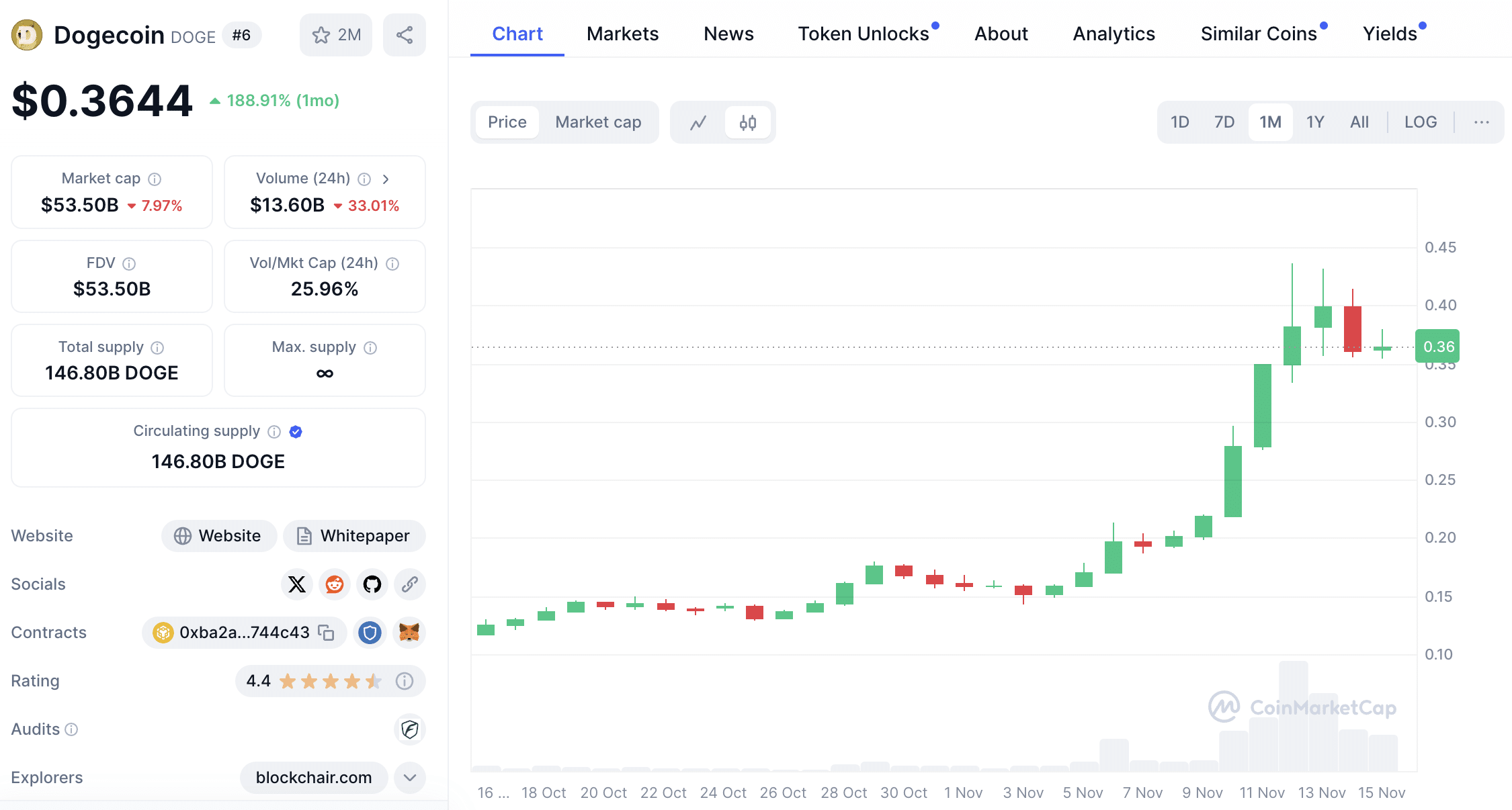Toggle LOG scale on chart
1512x810 pixels.
click(1421, 122)
